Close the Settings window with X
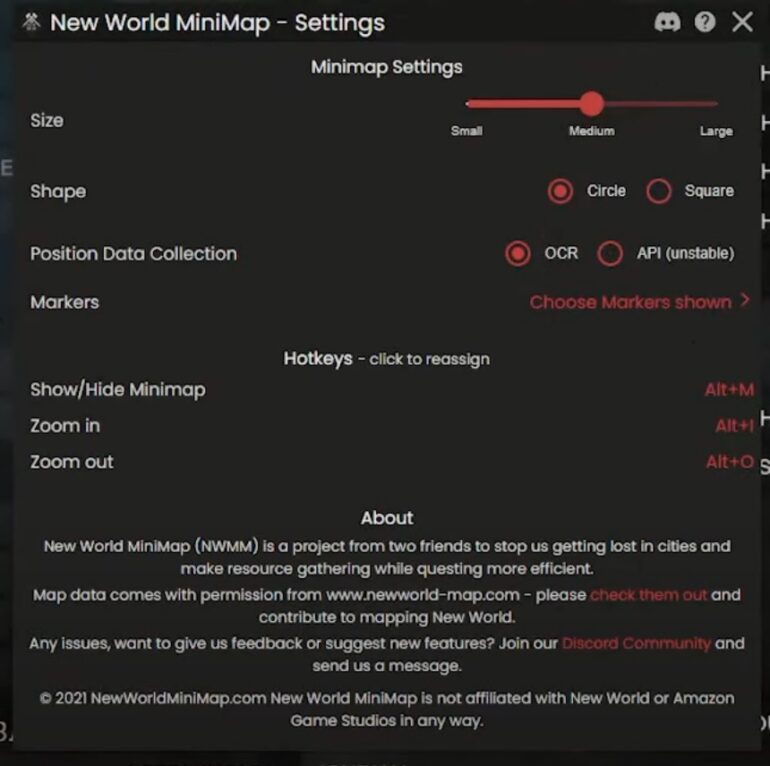 pos(742,22)
